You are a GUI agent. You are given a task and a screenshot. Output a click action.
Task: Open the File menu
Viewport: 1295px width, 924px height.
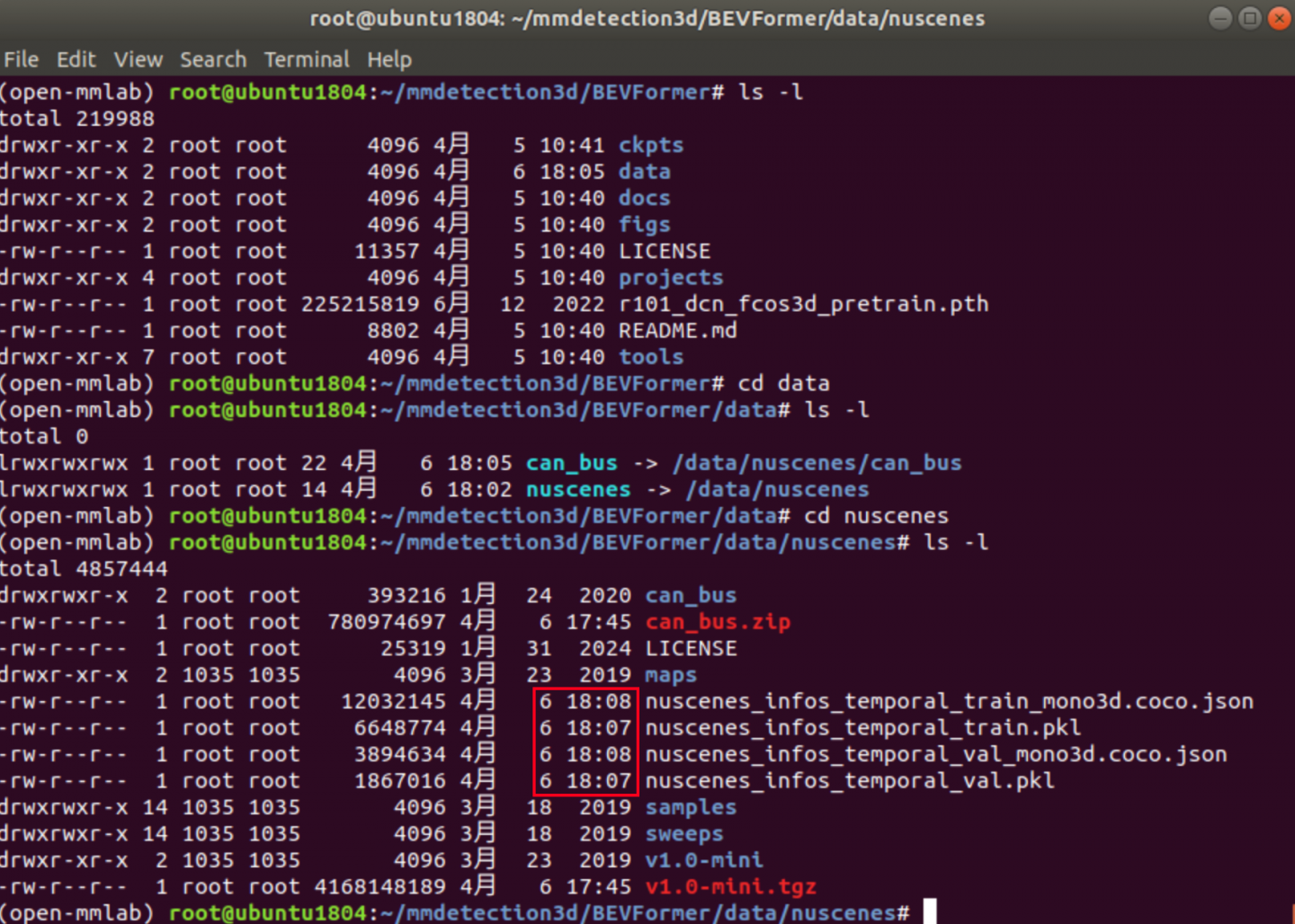pos(22,59)
